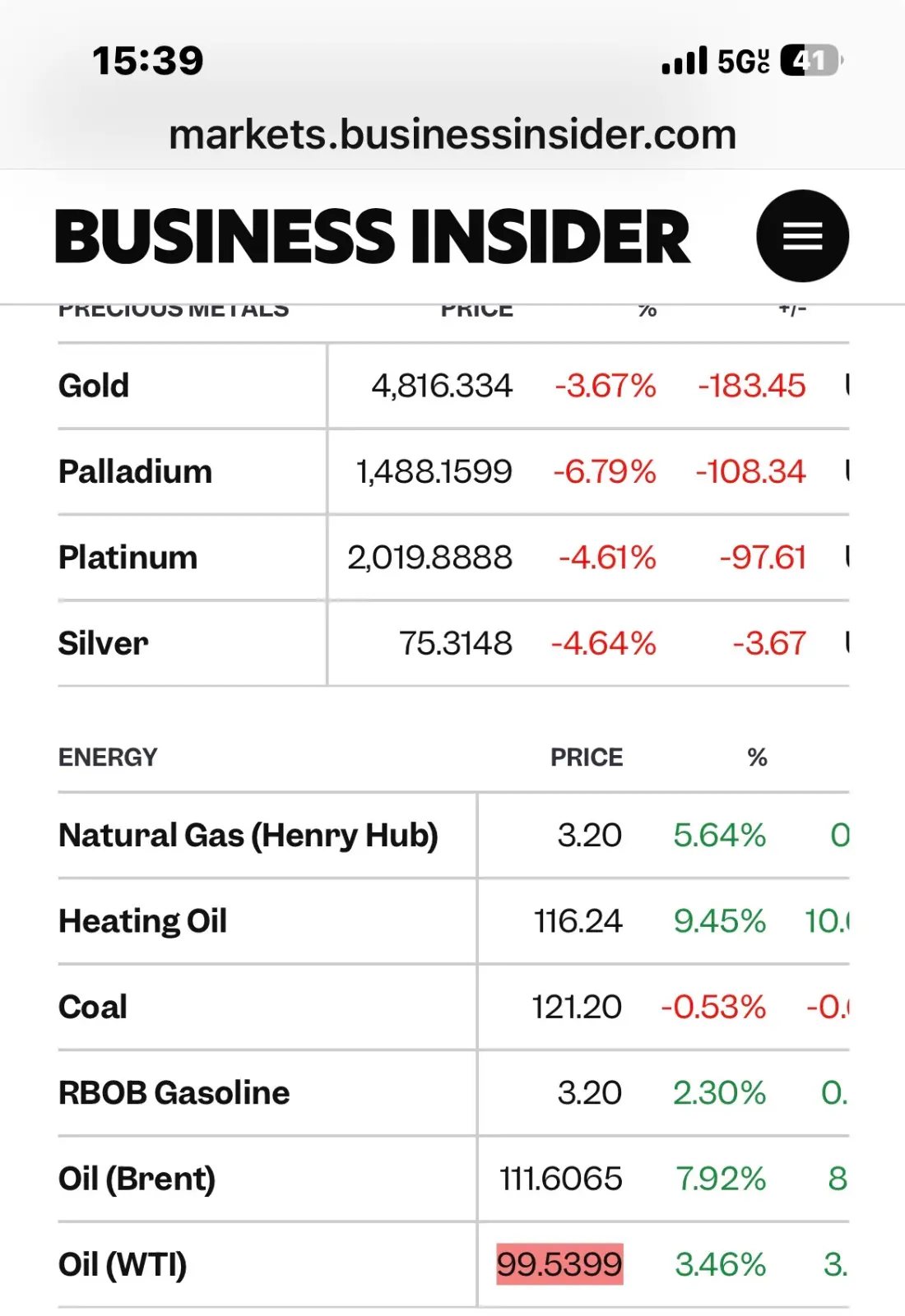Image resolution: width=905 pixels, height=1316 pixels.
Task: Tap the battery status indicator
Action: point(811,61)
